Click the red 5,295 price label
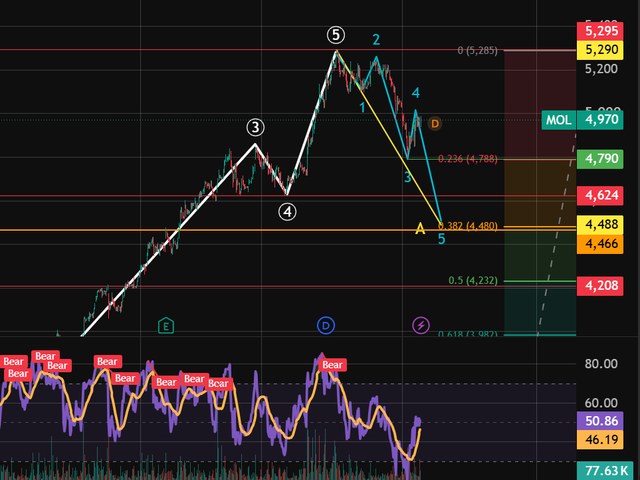This screenshot has height=480, width=640. point(600,31)
